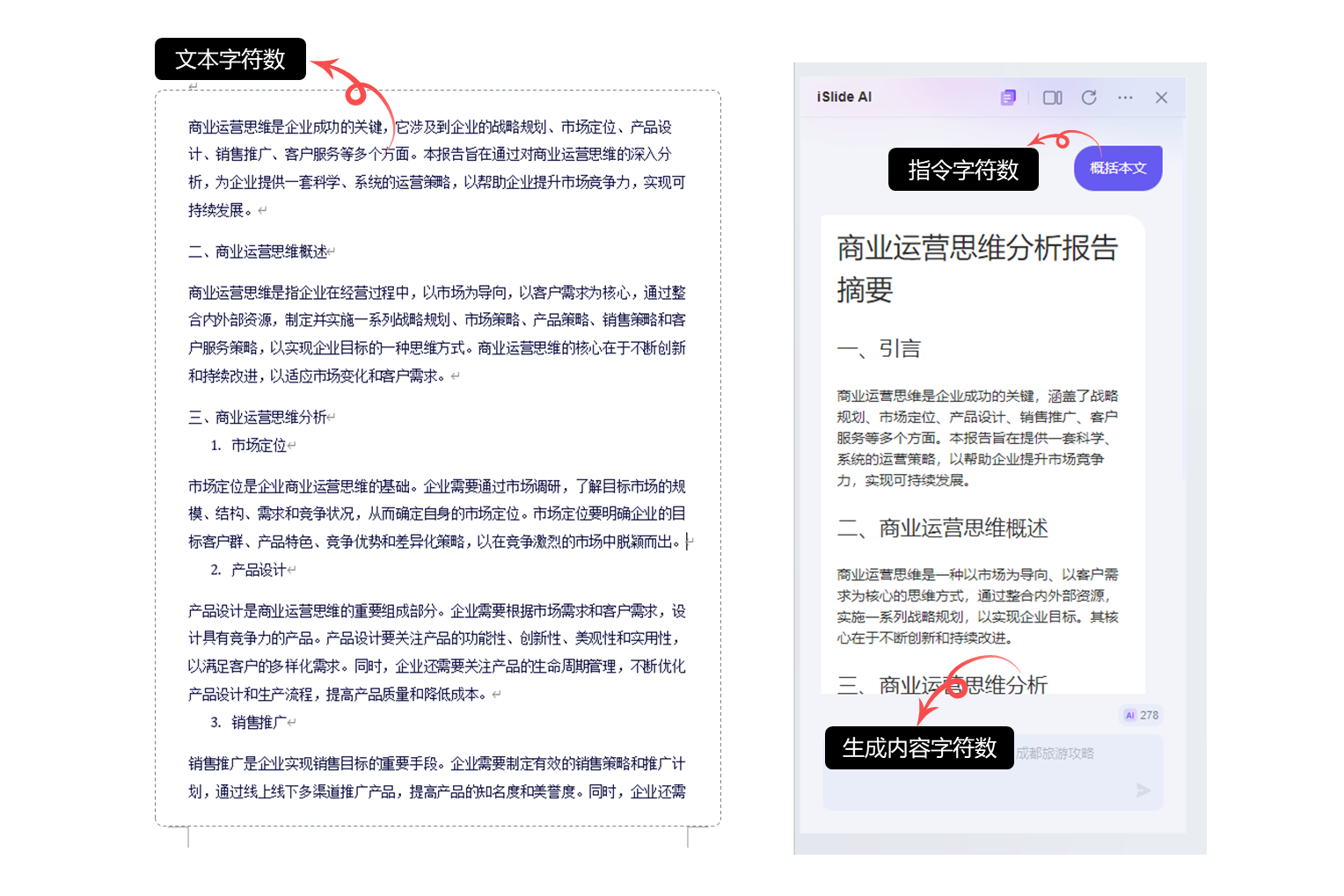Click the 文本字符数 callout label
Viewport: 1344px width, 896px height.
(x=230, y=59)
